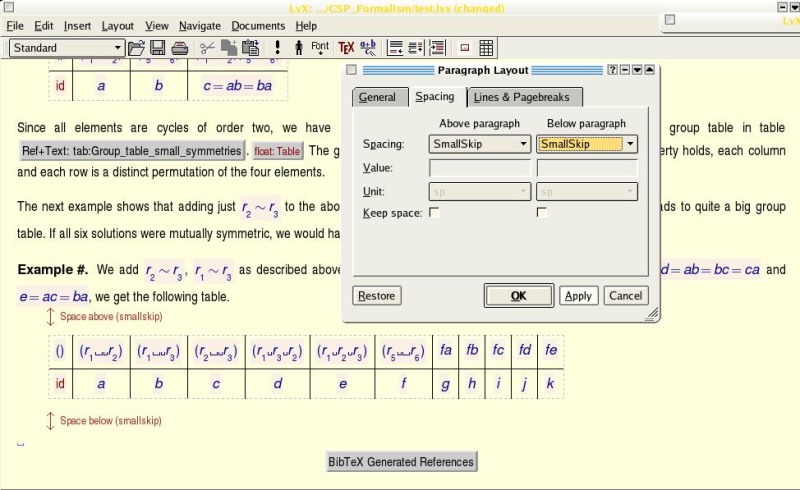Insert a table using the grid icon
800x490 pixels.
coord(486,48)
